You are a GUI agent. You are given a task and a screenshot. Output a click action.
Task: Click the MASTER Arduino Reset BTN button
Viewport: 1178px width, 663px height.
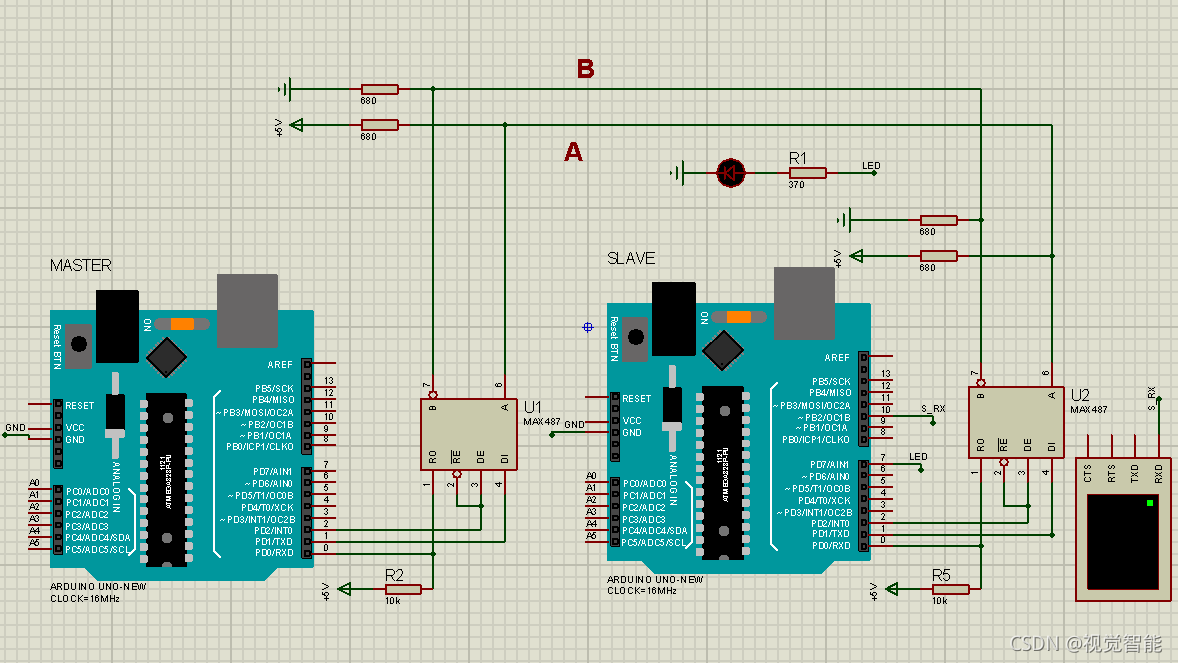tap(79, 344)
